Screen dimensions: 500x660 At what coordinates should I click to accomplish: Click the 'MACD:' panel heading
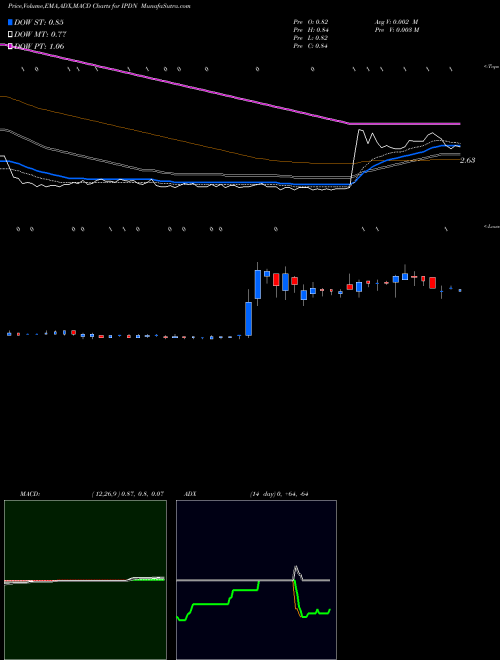30,494
